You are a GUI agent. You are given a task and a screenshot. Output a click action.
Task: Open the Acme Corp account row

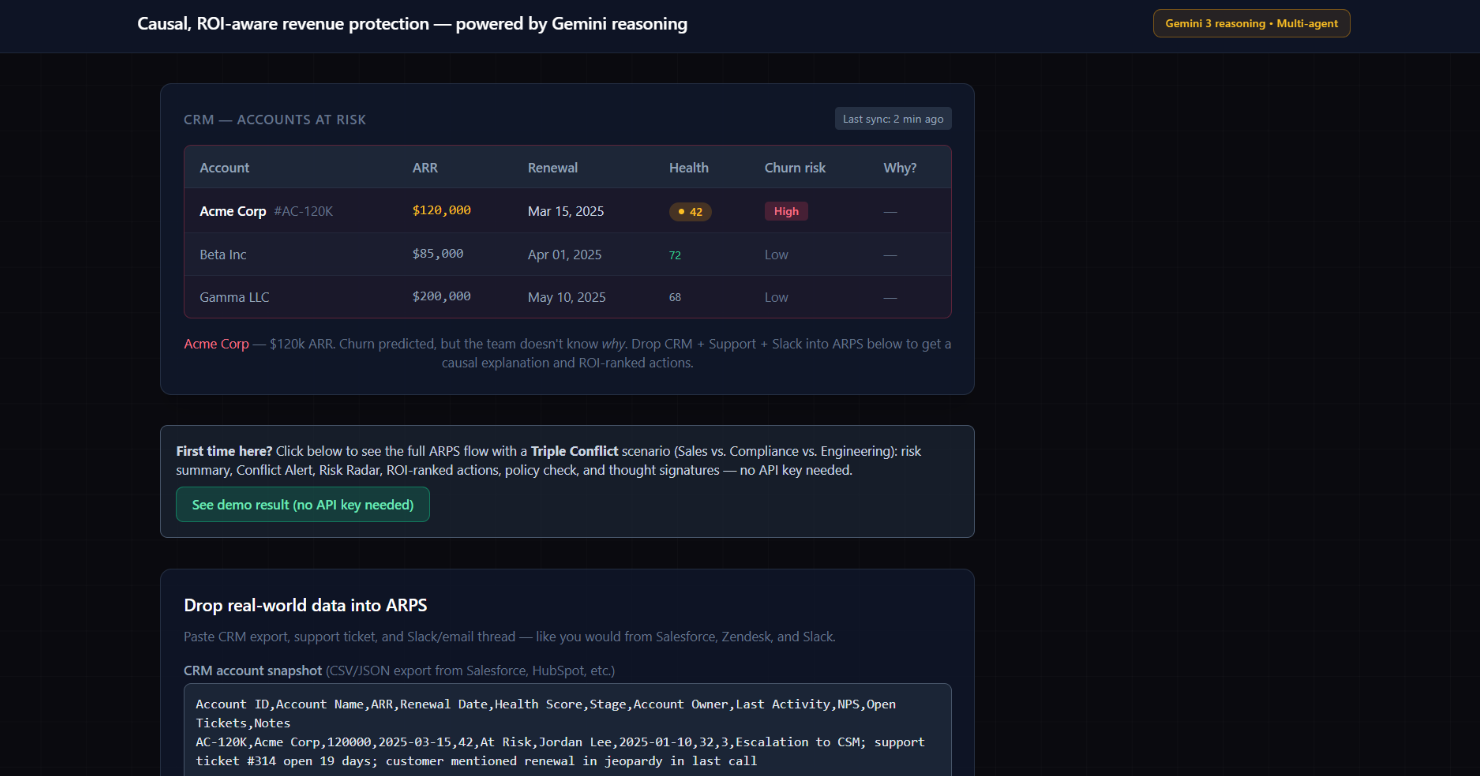pyautogui.click(x=567, y=211)
